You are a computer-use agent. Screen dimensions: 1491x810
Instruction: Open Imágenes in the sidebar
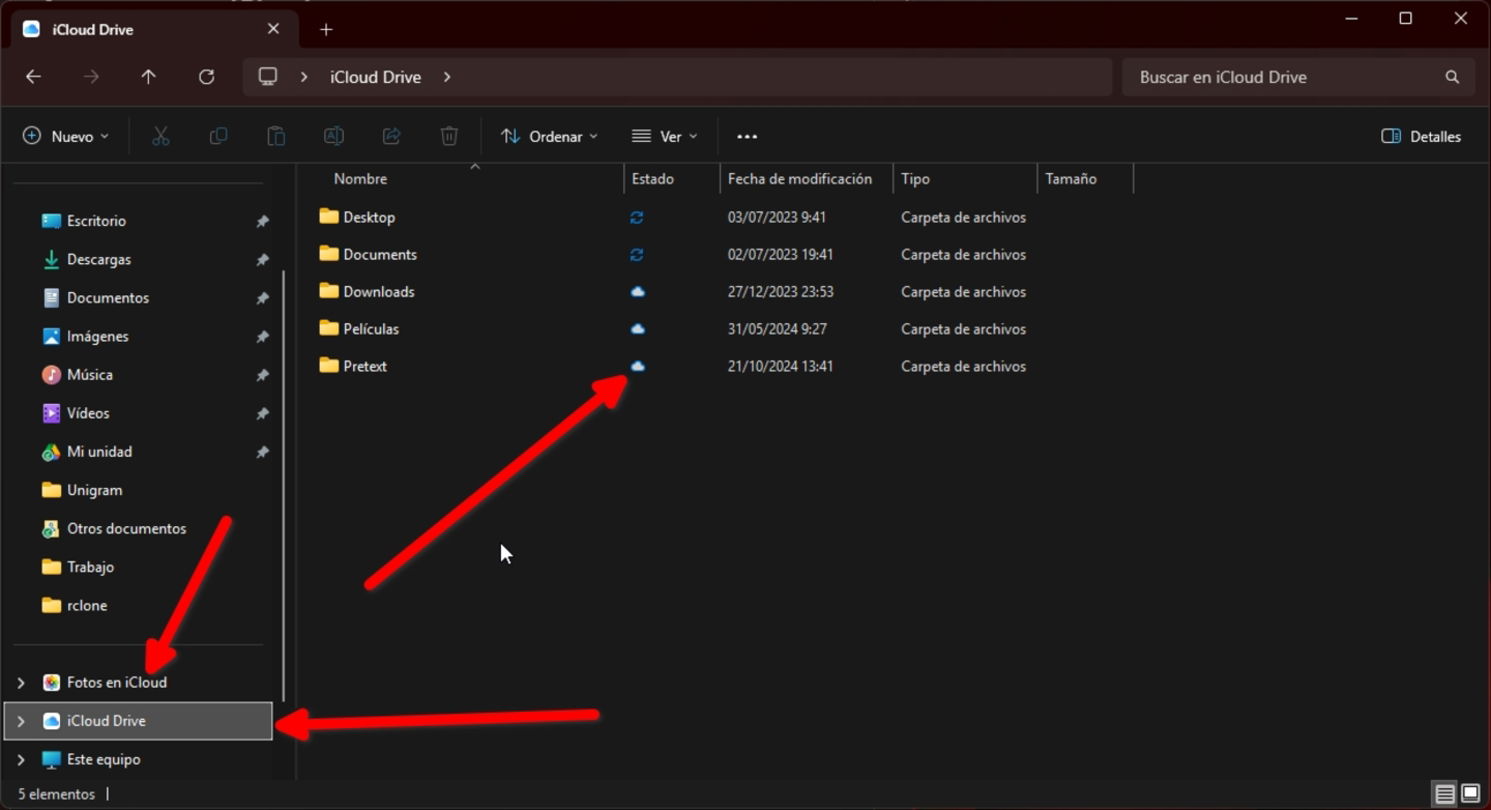97,336
